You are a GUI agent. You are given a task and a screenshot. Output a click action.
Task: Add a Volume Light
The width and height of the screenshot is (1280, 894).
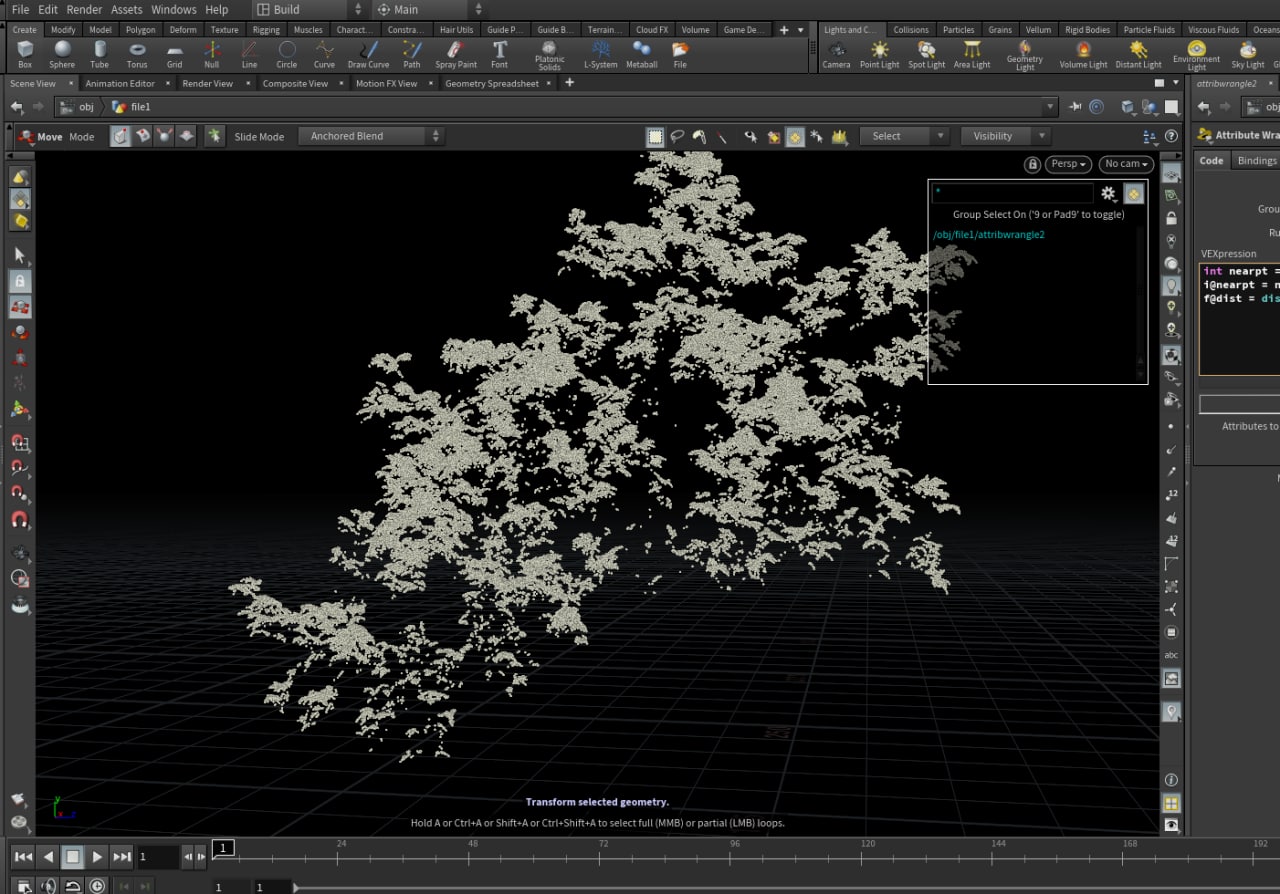(x=1084, y=54)
